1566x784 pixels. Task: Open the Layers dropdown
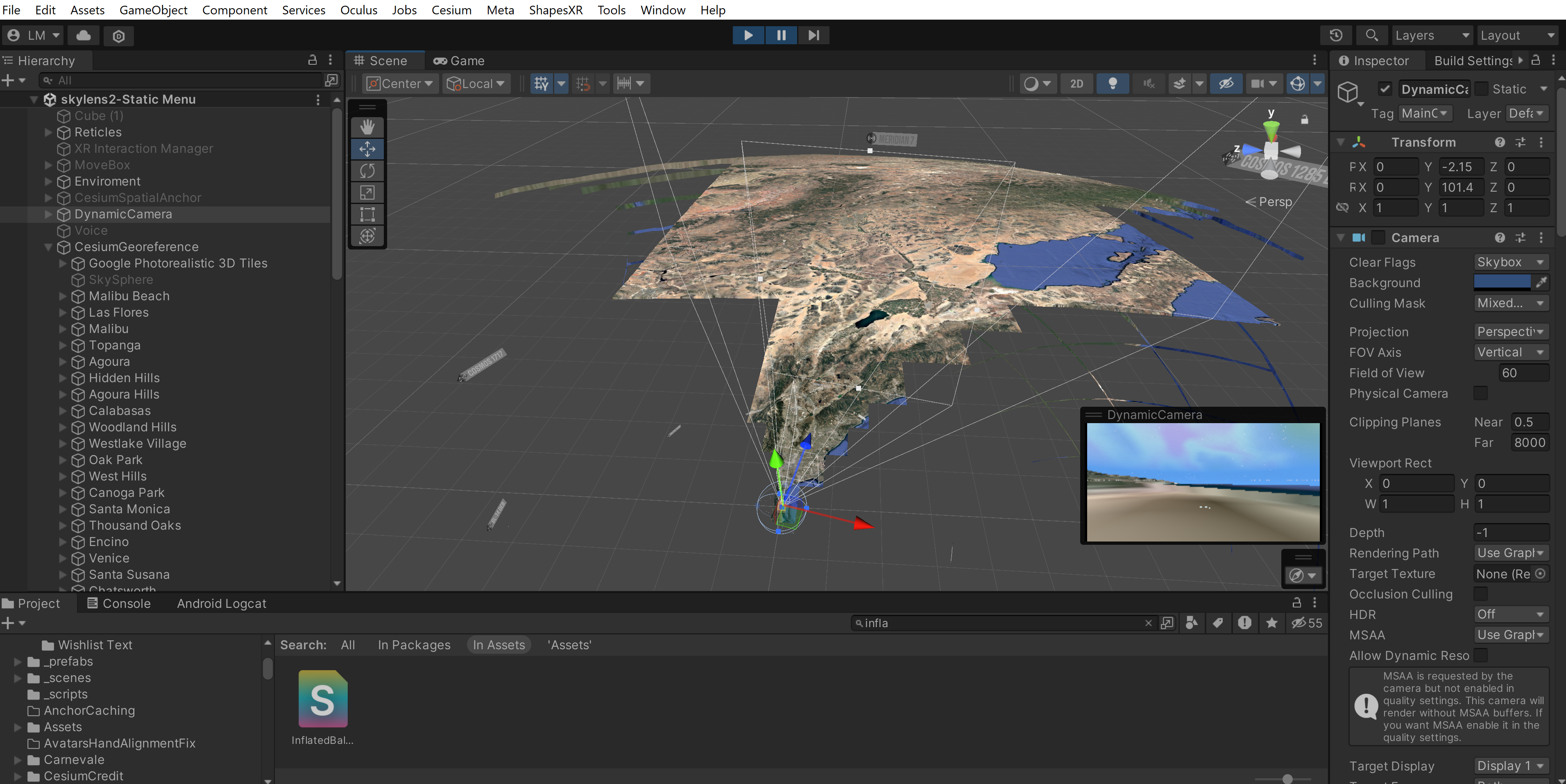click(x=1432, y=35)
